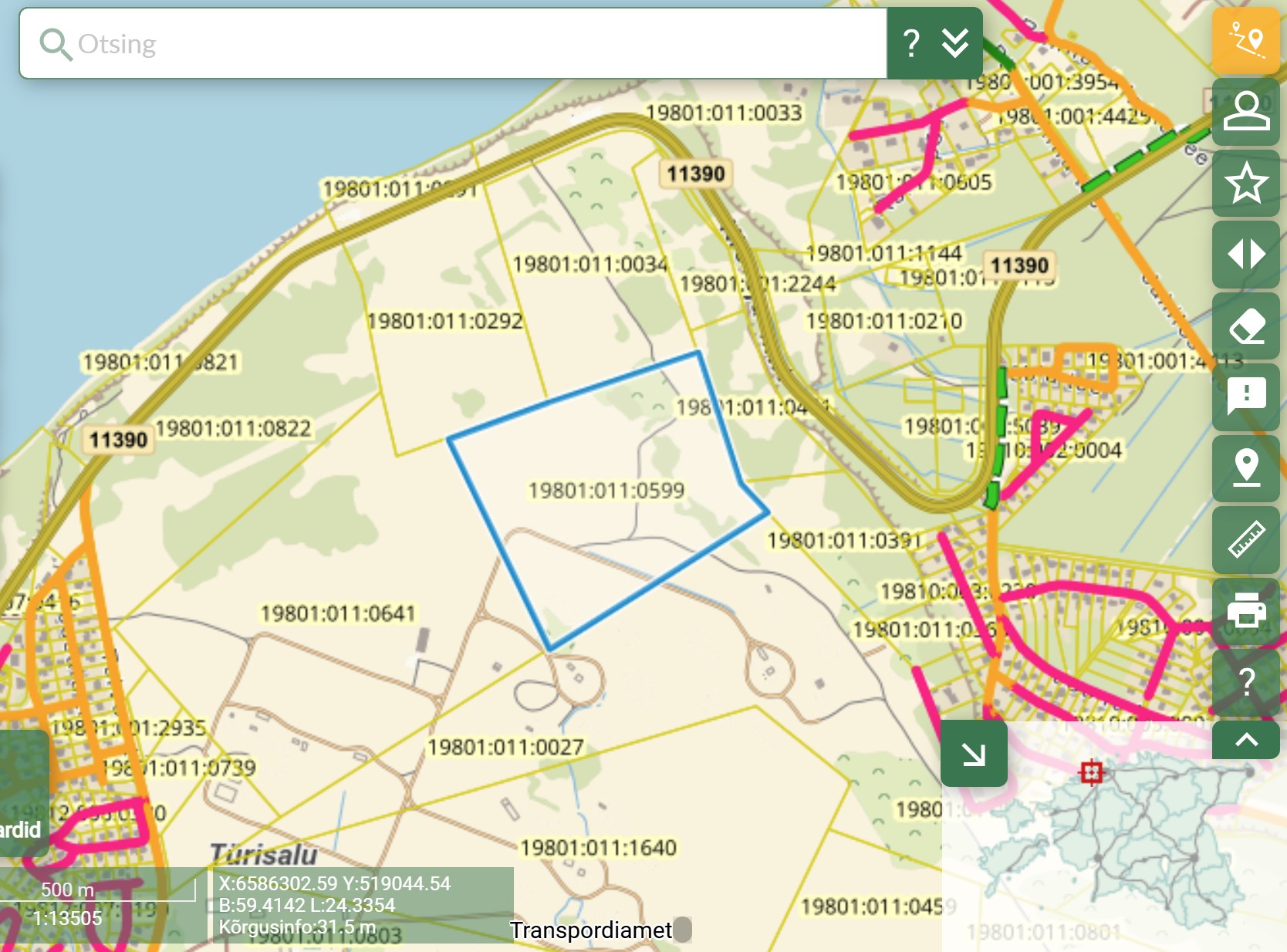1287x952 pixels.
Task: Select the ruler measure tool
Action: coord(1246,539)
